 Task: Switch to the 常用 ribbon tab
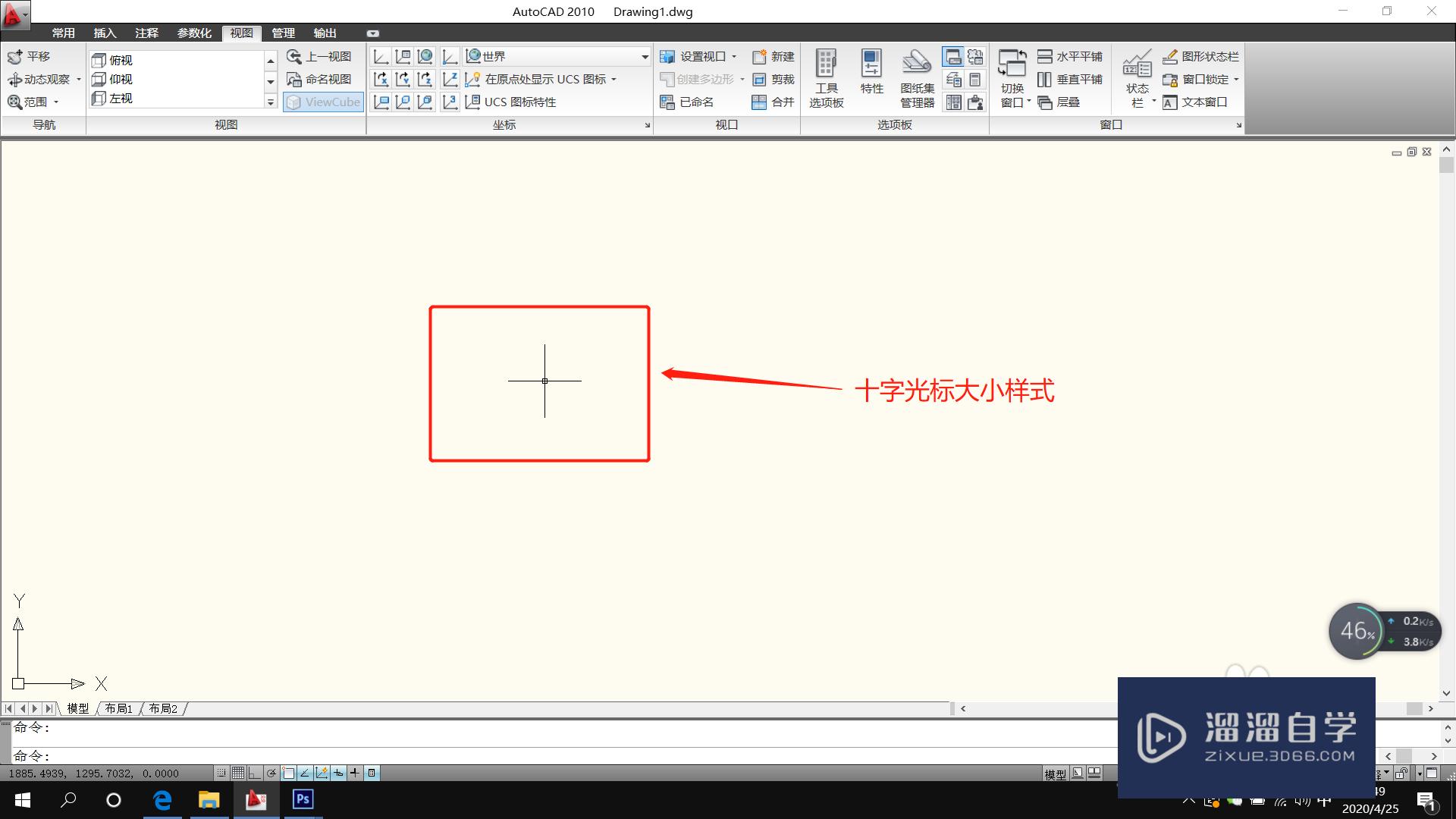(64, 33)
